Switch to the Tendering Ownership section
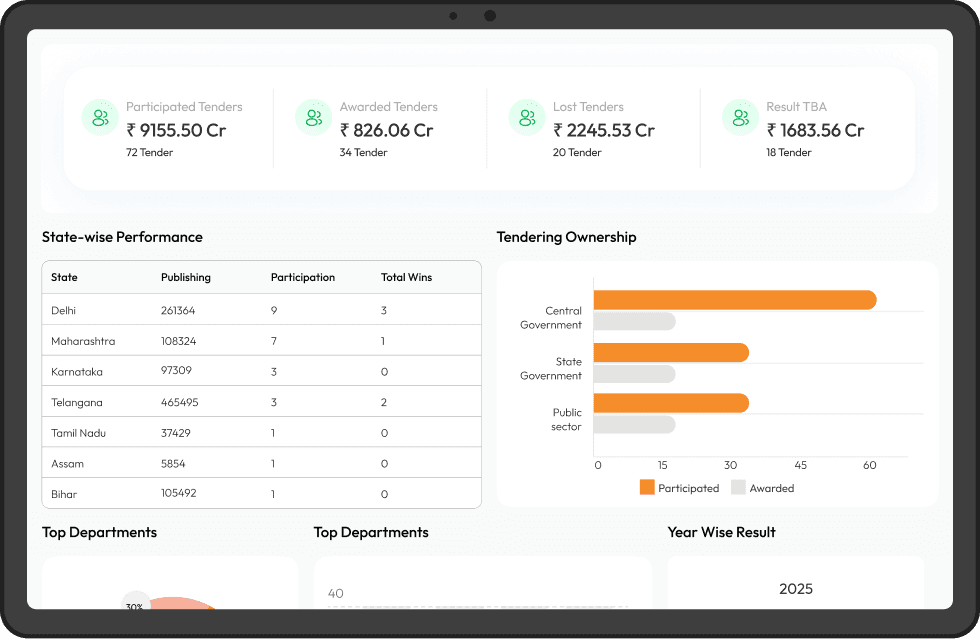The width and height of the screenshot is (980, 639). pos(566,237)
